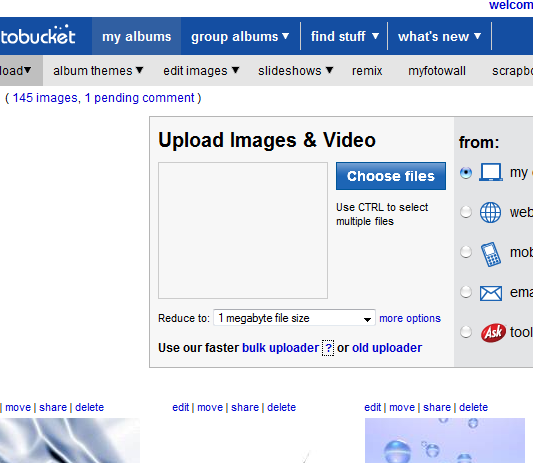Select the web URL radio button
Viewport: 533px width, 463px height.
coord(466,212)
